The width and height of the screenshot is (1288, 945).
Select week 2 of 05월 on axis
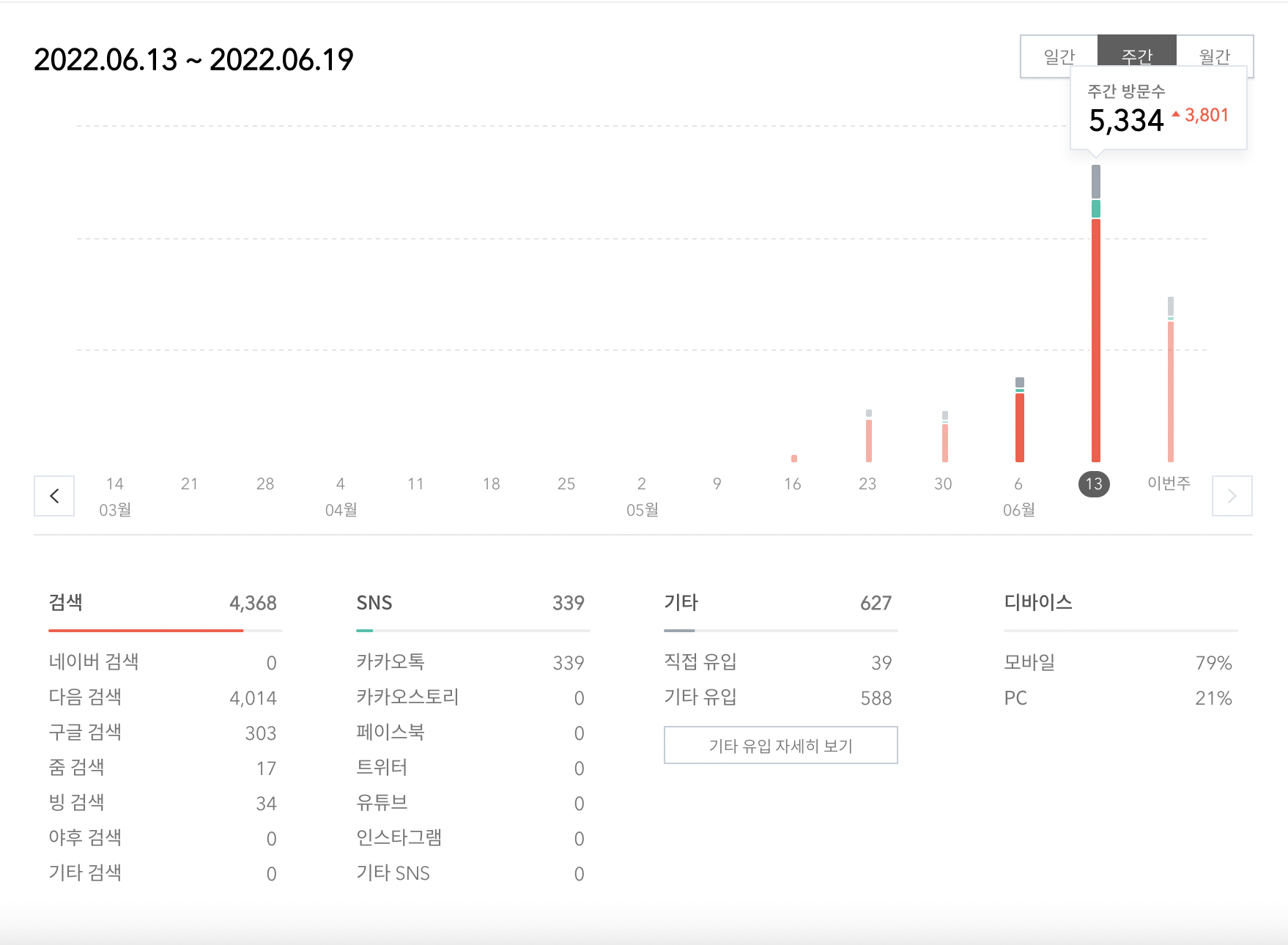pos(642,483)
